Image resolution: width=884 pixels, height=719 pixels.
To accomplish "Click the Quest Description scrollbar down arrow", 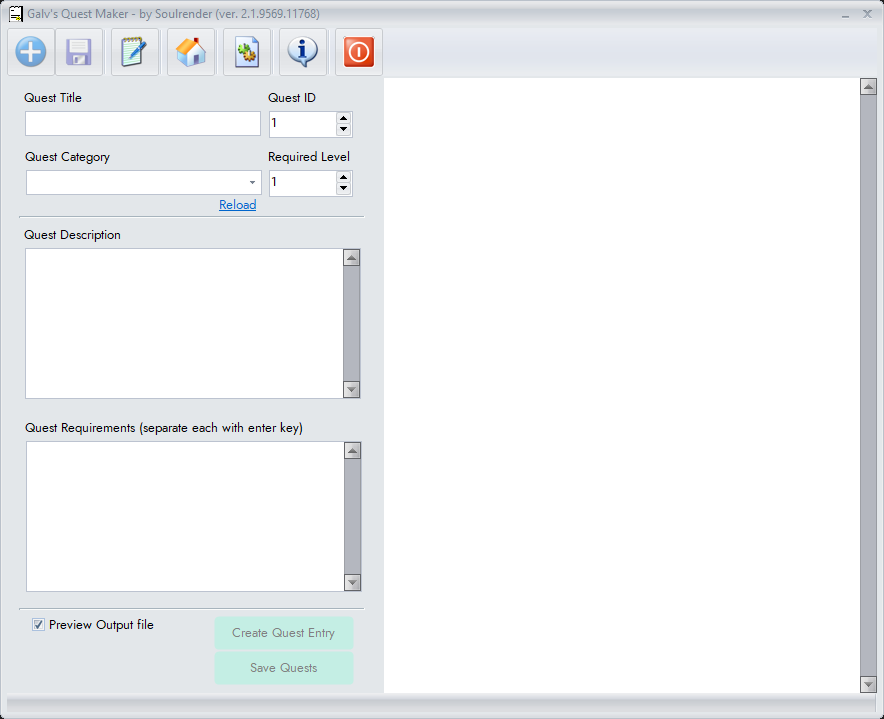I will click(x=352, y=390).
